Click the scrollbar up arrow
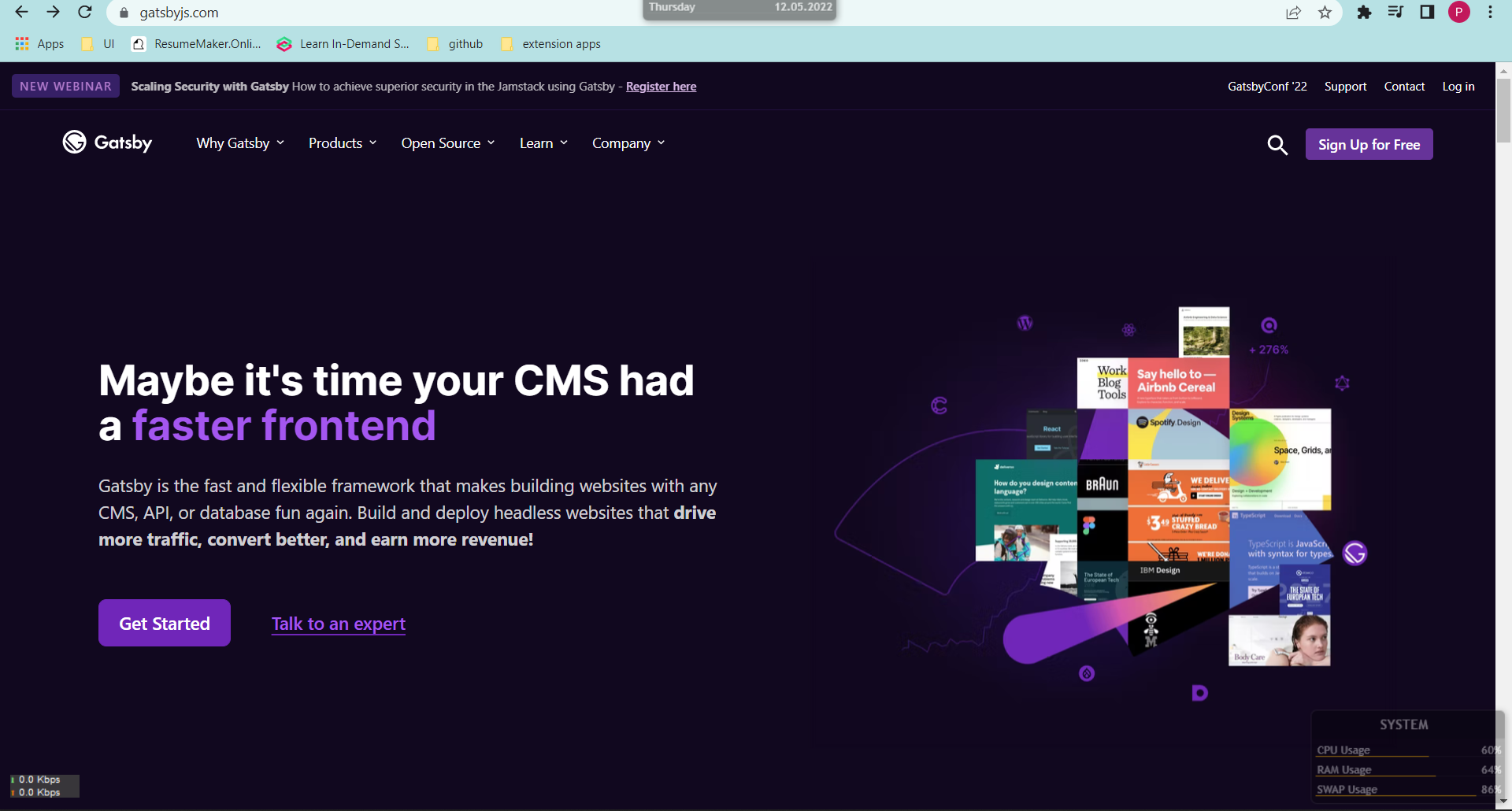Screen dimensions: 1512x811 click(x=1503, y=70)
